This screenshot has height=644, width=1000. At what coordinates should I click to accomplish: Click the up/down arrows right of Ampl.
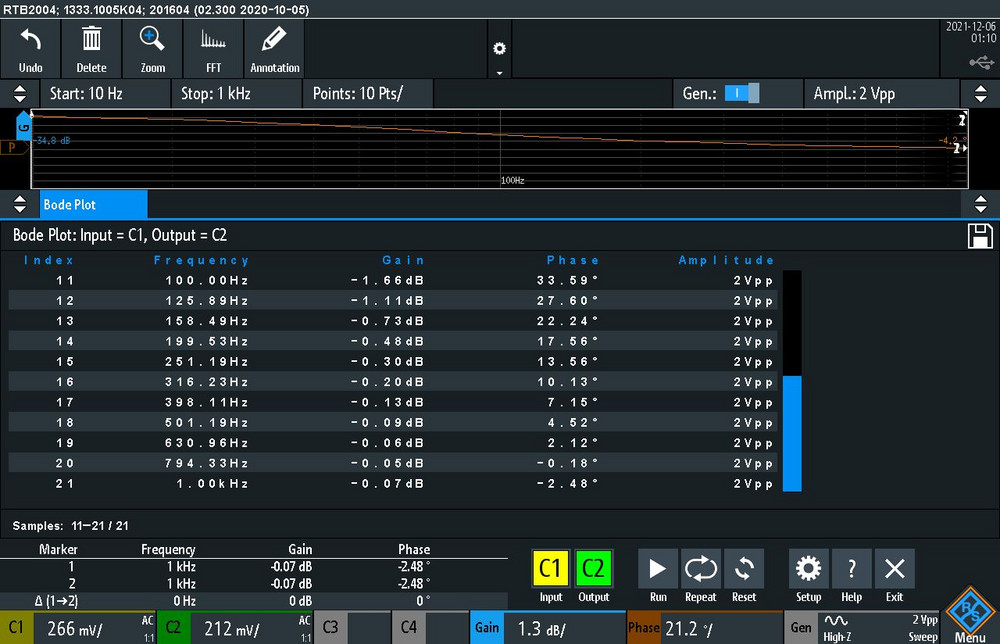click(980, 94)
